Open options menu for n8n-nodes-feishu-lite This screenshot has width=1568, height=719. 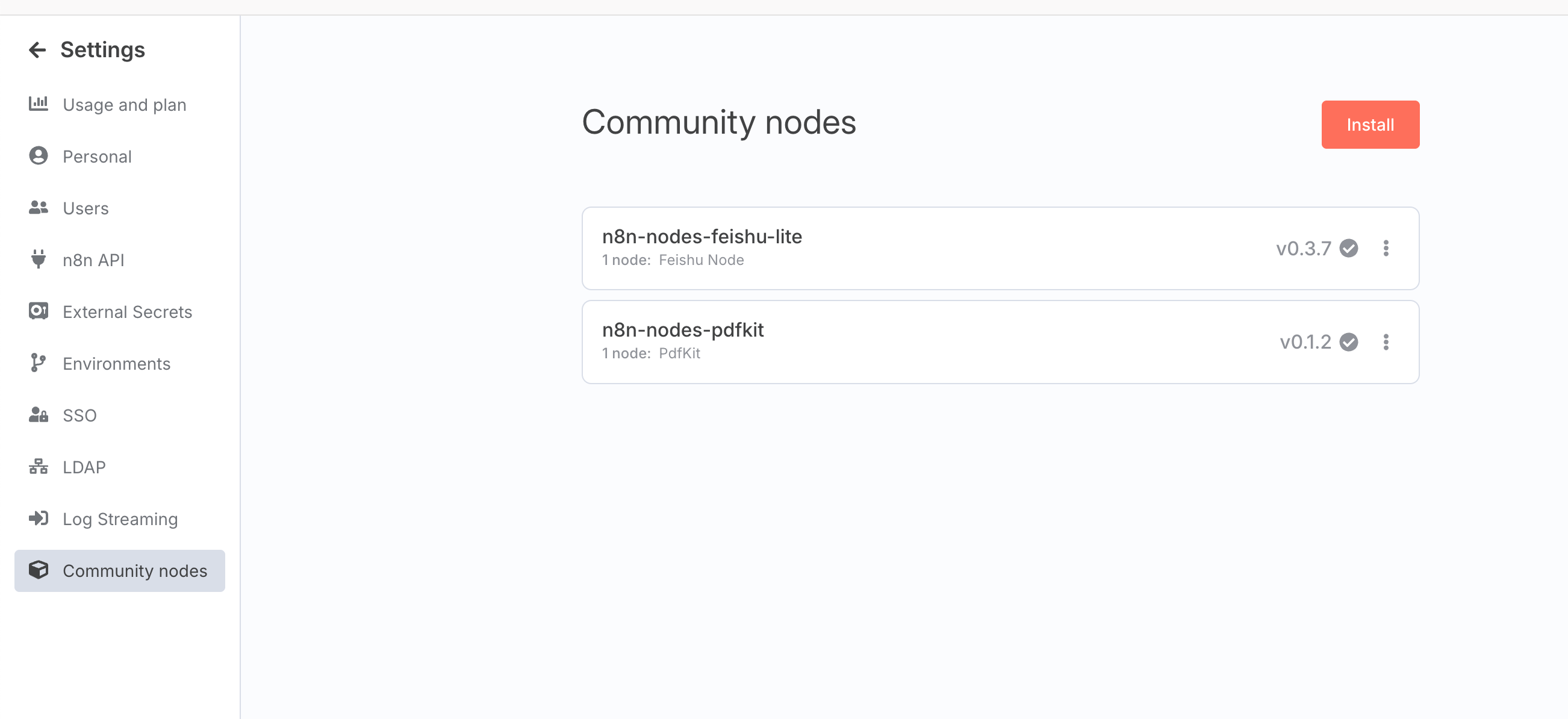[x=1386, y=248]
